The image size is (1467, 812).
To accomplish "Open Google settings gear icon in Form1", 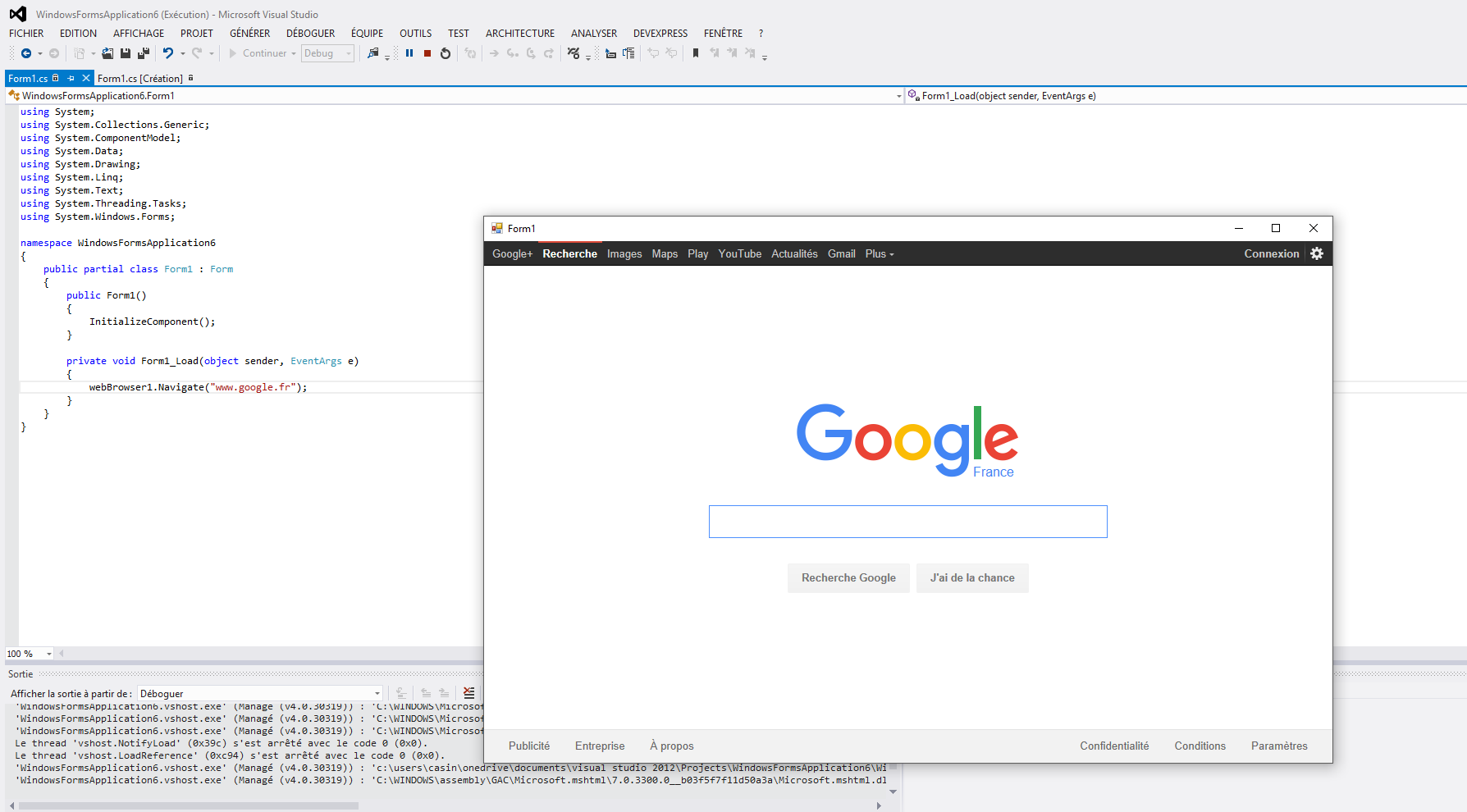I will coord(1317,253).
